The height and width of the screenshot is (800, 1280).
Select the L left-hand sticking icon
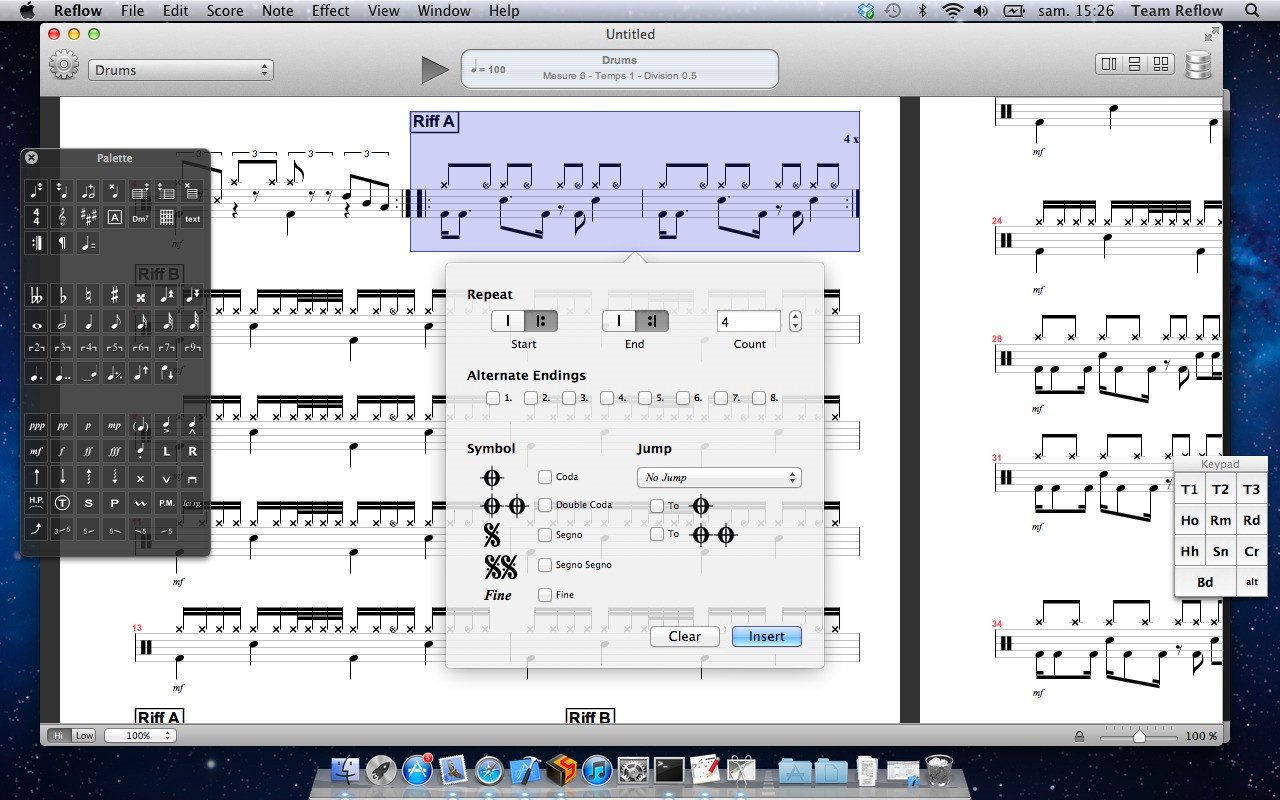166,452
